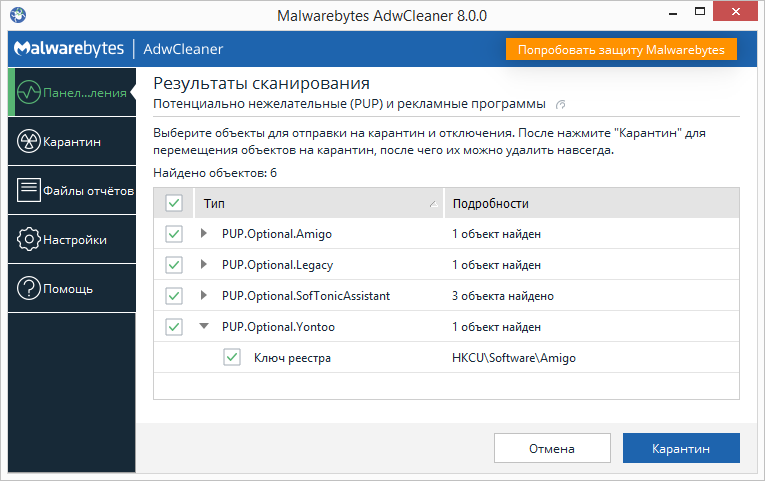Viewport: 765px width, 481px height.
Task: Expand the PUP.Optional.SofTonicAssistant row
Action: [204, 296]
